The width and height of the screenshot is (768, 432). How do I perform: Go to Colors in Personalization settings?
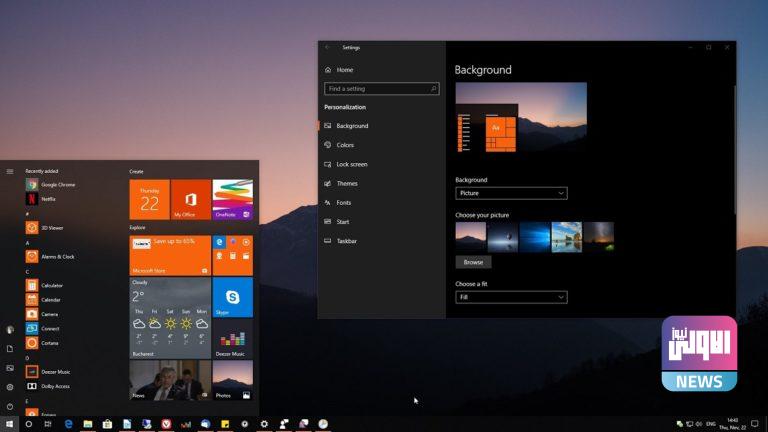click(345, 145)
